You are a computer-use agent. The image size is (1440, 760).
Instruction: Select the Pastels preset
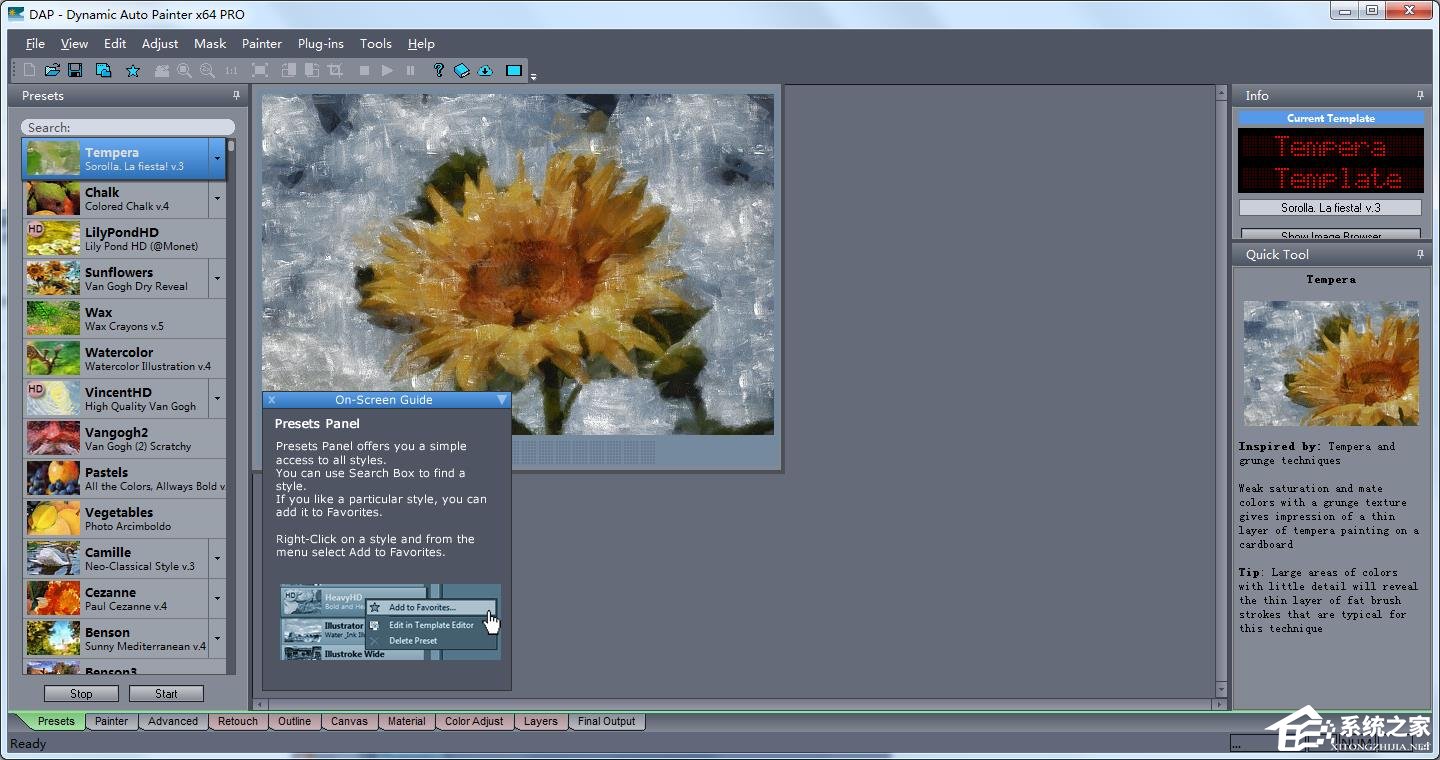click(x=124, y=479)
